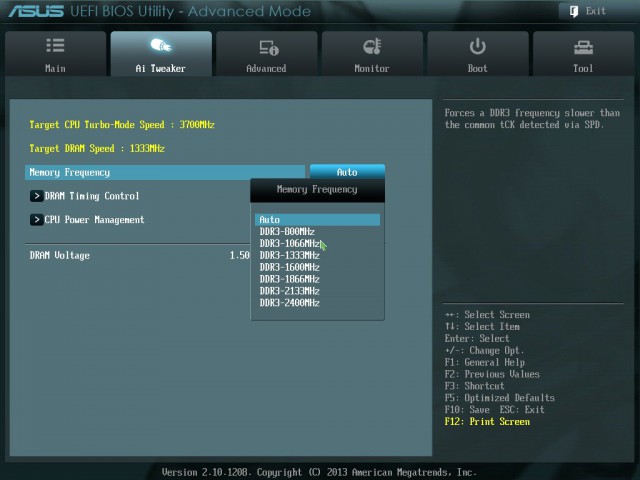Switch to the Tool tab
Screen dimensions: 640x480
point(584,53)
